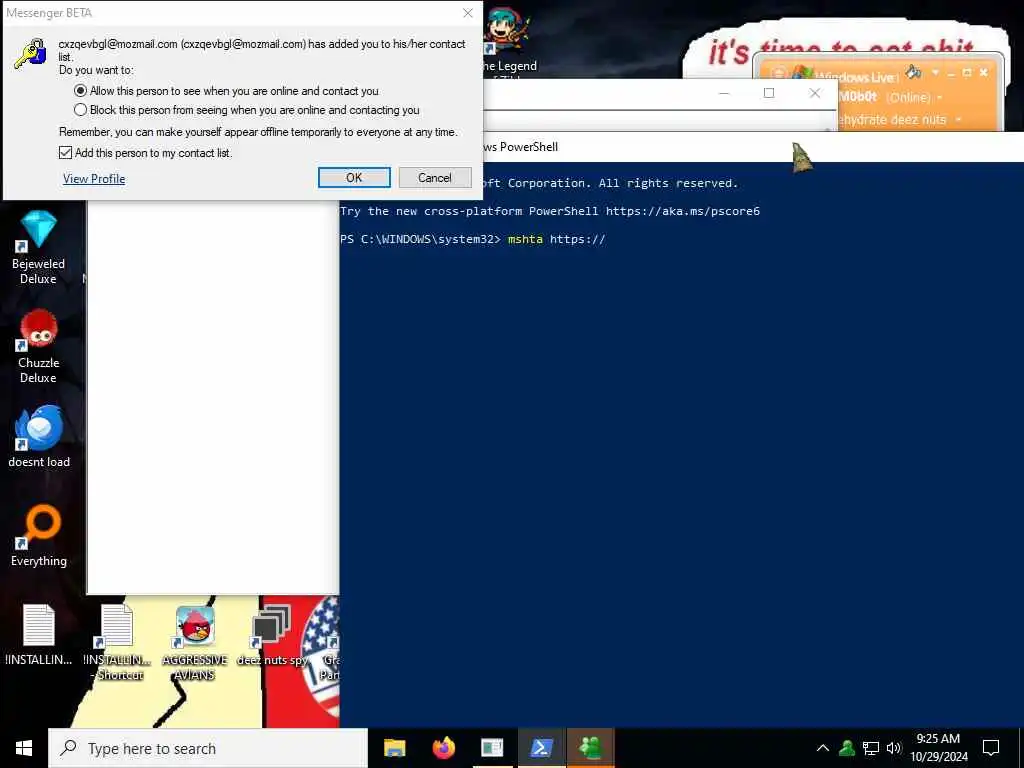Open the 'deez nuts spy' desktop icon
This screenshot has width=1024, height=768.
tap(272, 635)
